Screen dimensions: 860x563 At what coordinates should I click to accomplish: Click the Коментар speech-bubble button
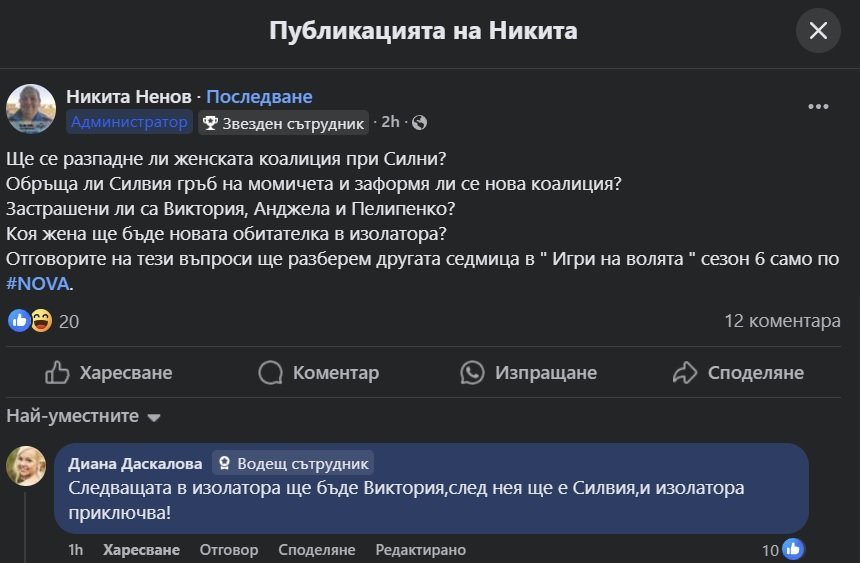coord(319,373)
